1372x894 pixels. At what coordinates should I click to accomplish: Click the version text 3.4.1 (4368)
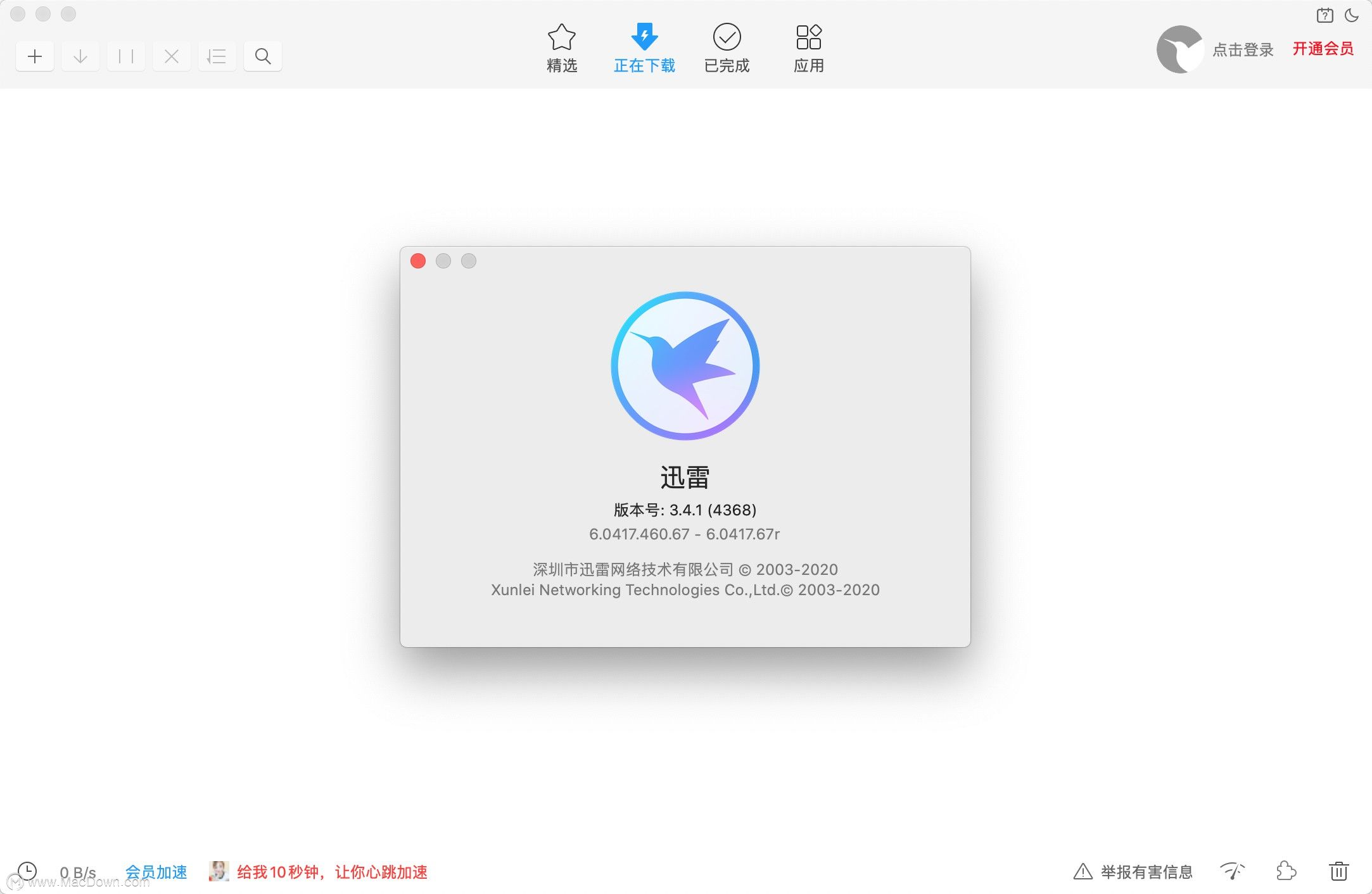(713, 510)
